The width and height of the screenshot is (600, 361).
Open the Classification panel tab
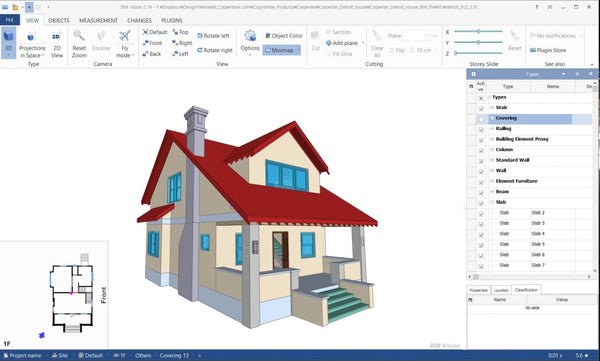pos(526,290)
